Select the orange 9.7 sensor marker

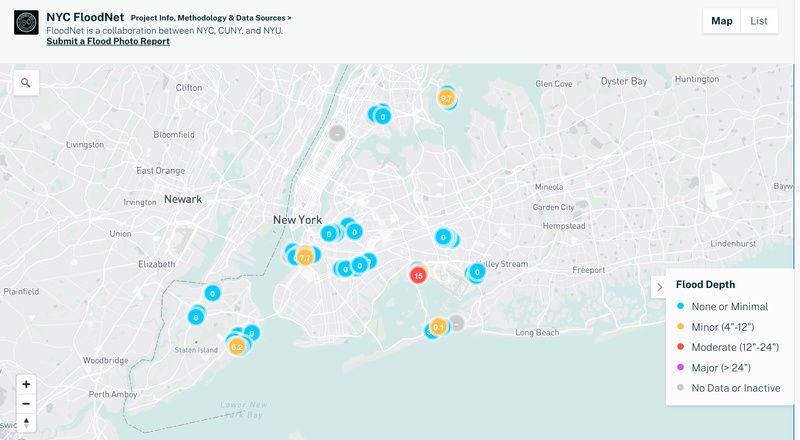[447, 98]
